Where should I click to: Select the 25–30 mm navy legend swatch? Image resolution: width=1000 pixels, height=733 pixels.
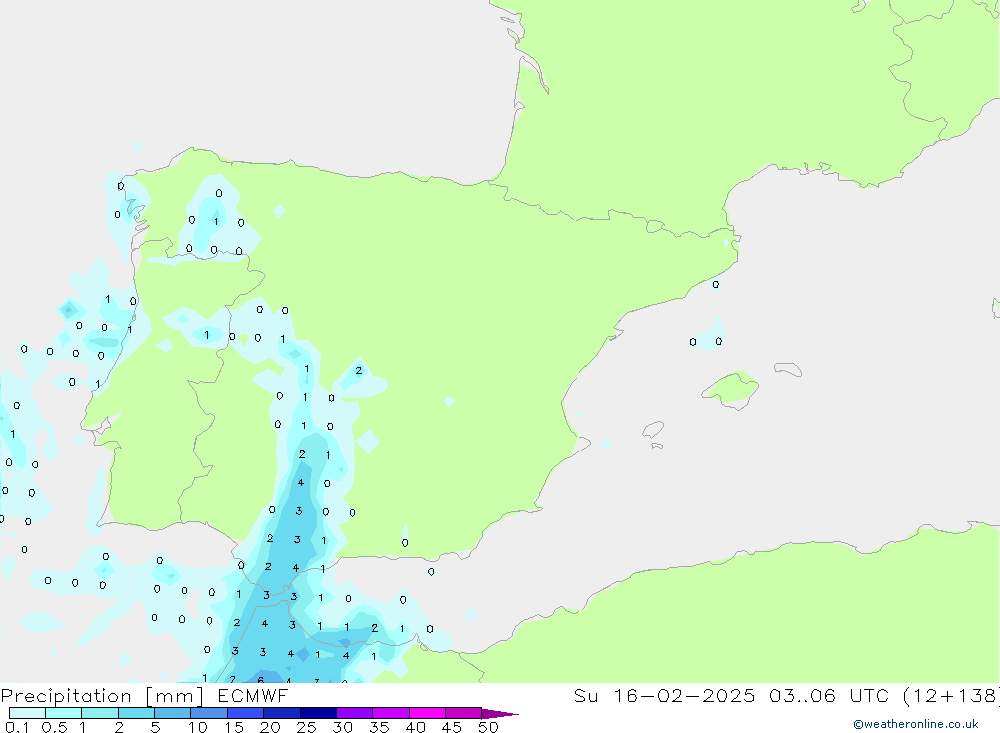(318, 713)
